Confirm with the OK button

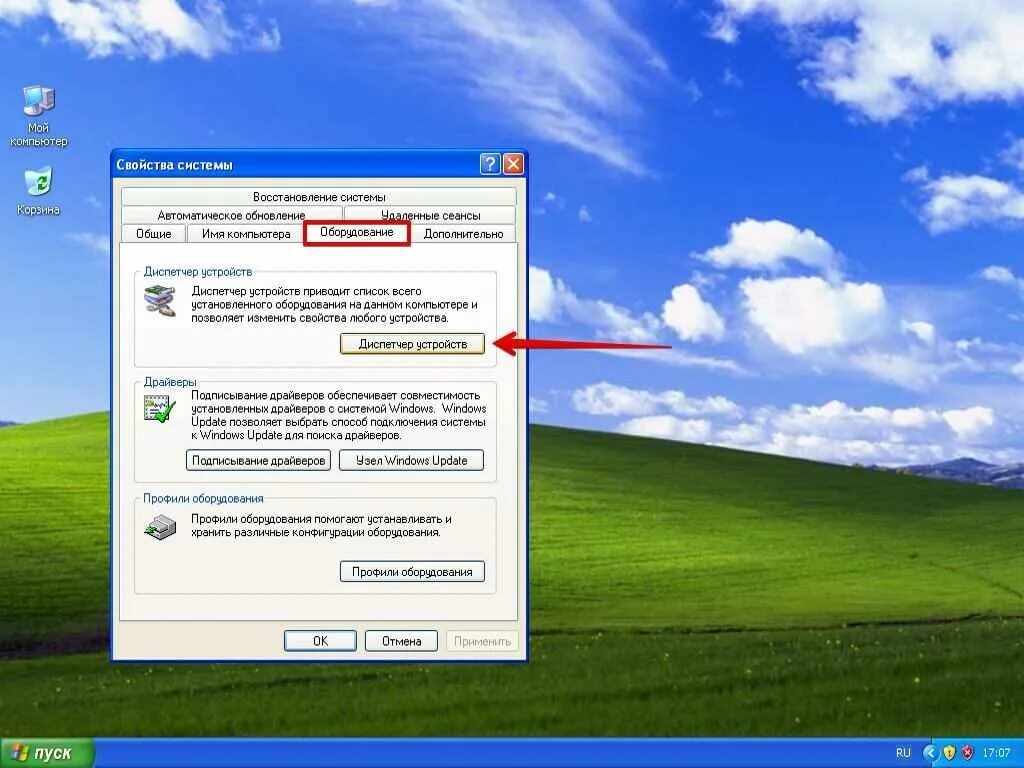(320, 641)
